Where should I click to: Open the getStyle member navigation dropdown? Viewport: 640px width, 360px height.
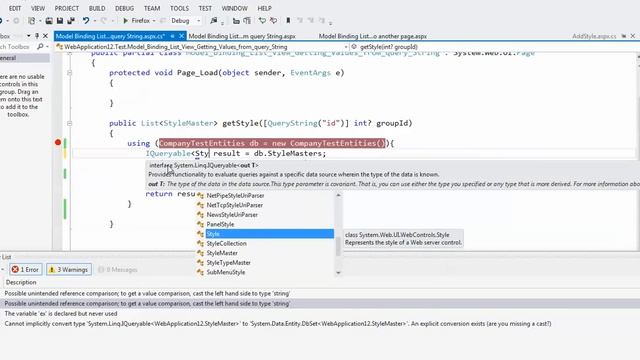tap(494, 47)
